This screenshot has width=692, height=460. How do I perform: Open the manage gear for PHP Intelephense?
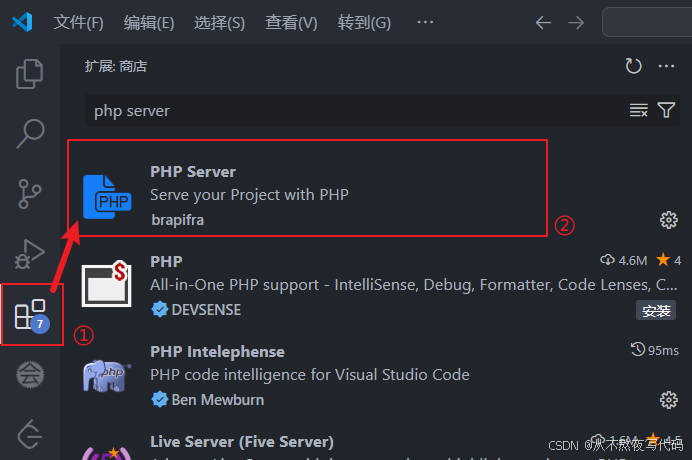(668, 400)
